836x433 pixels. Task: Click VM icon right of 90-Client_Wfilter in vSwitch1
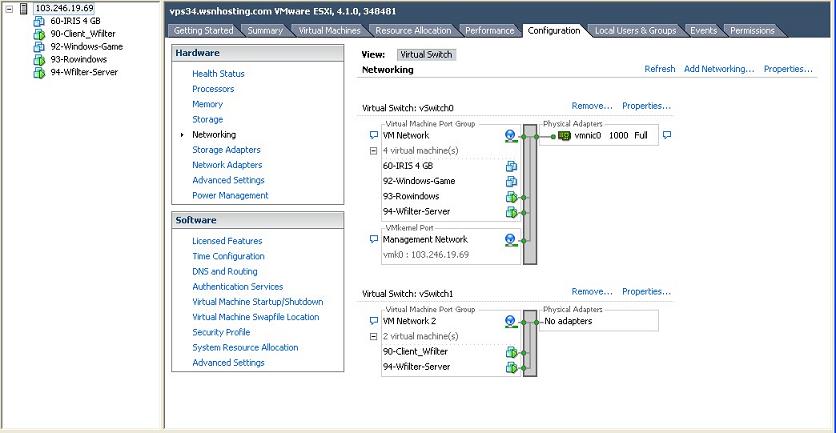pyautogui.click(x=512, y=352)
